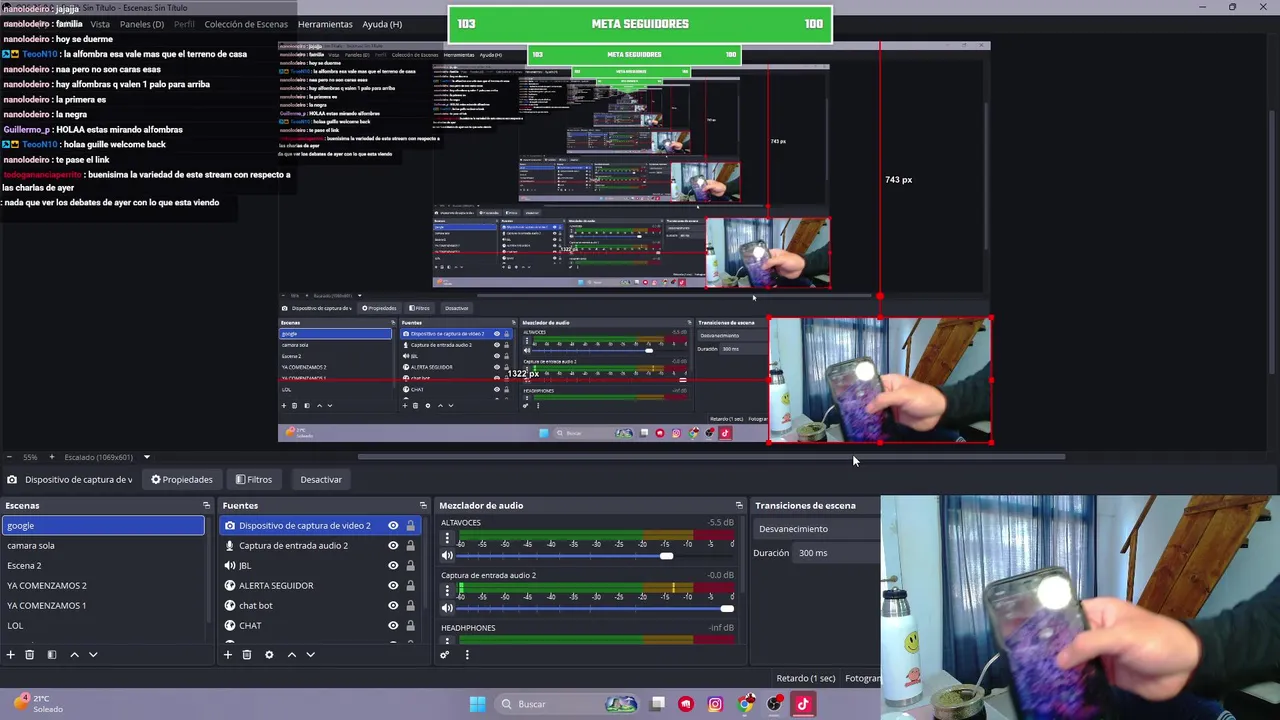The width and height of the screenshot is (1280, 720).
Task: Open OBS icon on the taskbar
Action: pyautogui.click(x=774, y=704)
